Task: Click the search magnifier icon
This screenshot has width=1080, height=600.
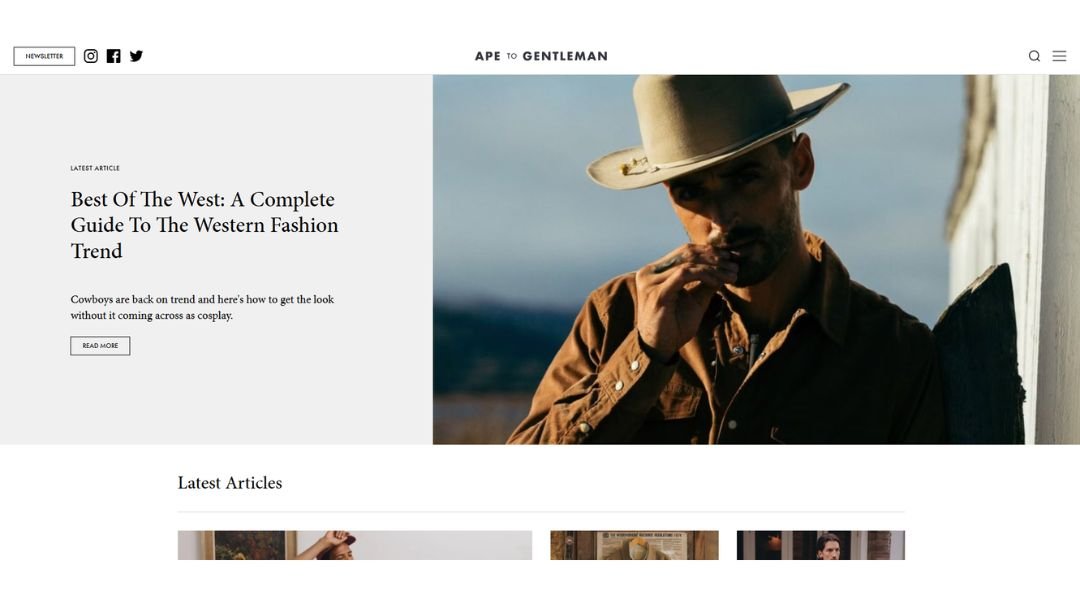Action: coord(1034,56)
